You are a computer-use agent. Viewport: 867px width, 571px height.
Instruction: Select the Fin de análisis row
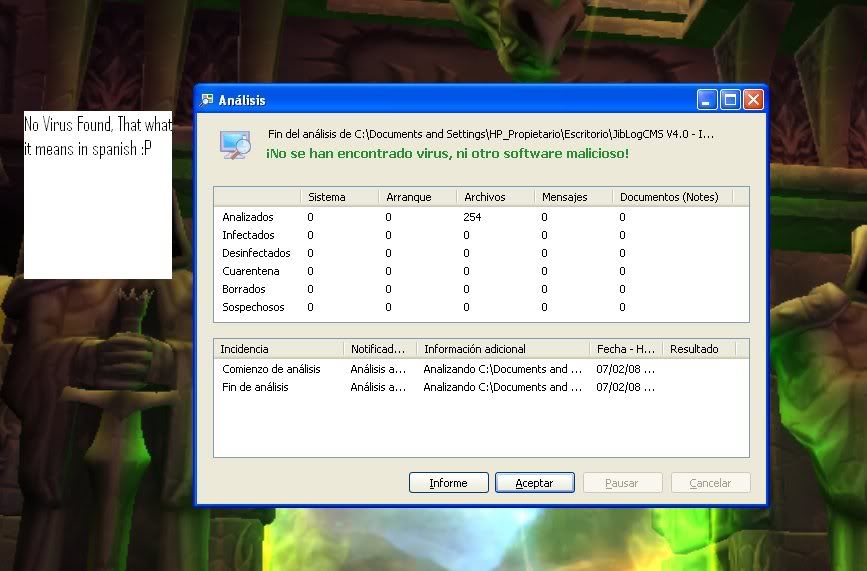(x=255, y=387)
